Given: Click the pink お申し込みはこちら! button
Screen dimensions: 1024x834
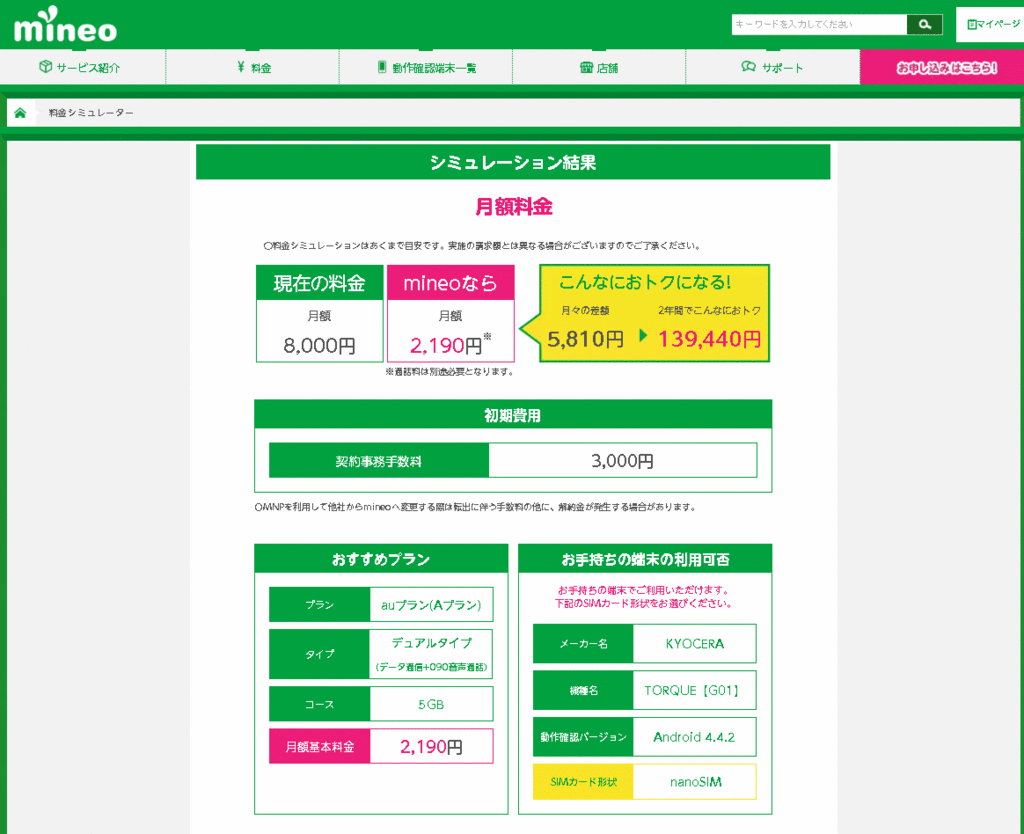Looking at the screenshot, I should coord(942,67).
